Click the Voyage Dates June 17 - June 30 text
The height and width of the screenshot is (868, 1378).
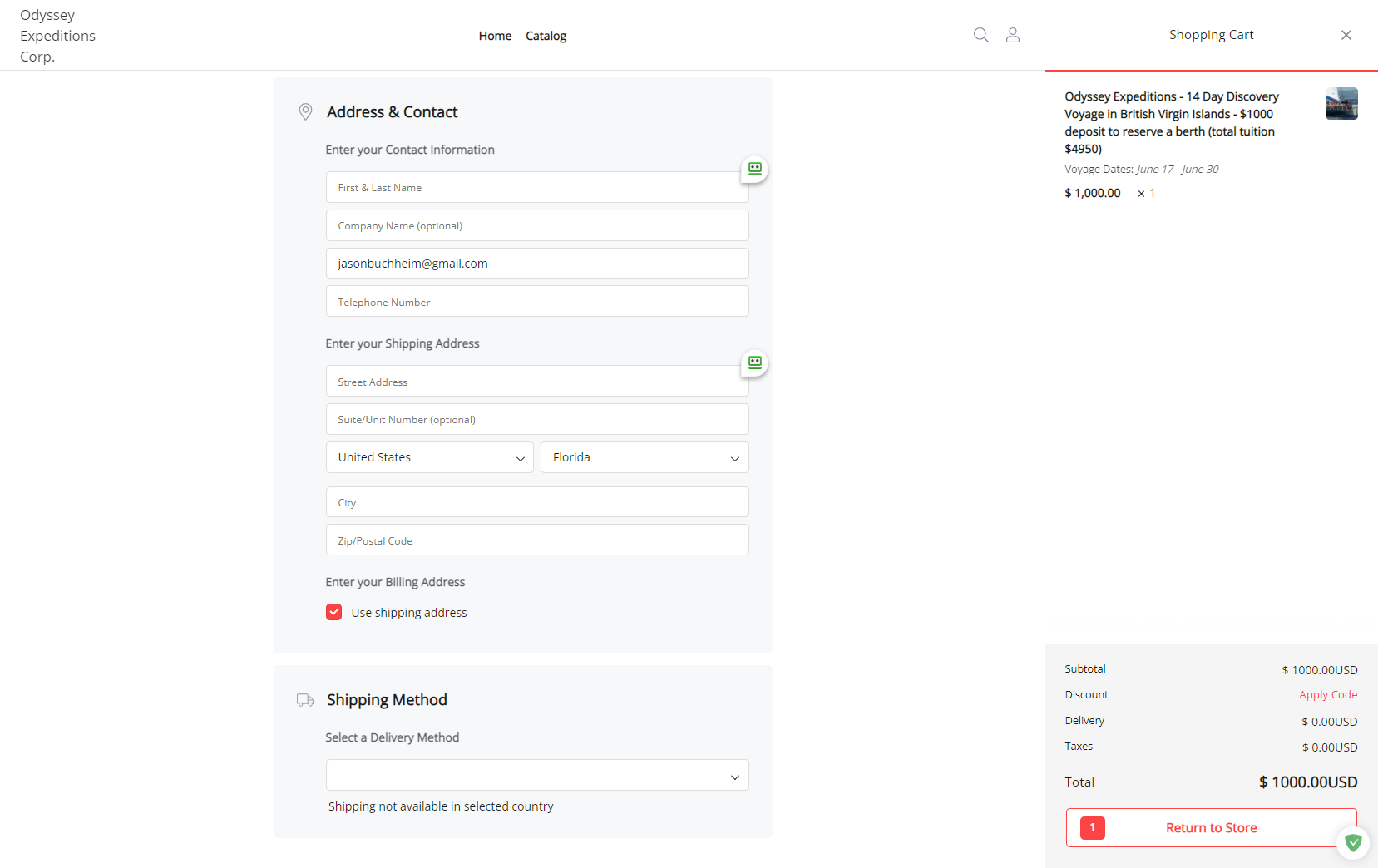point(1142,170)
